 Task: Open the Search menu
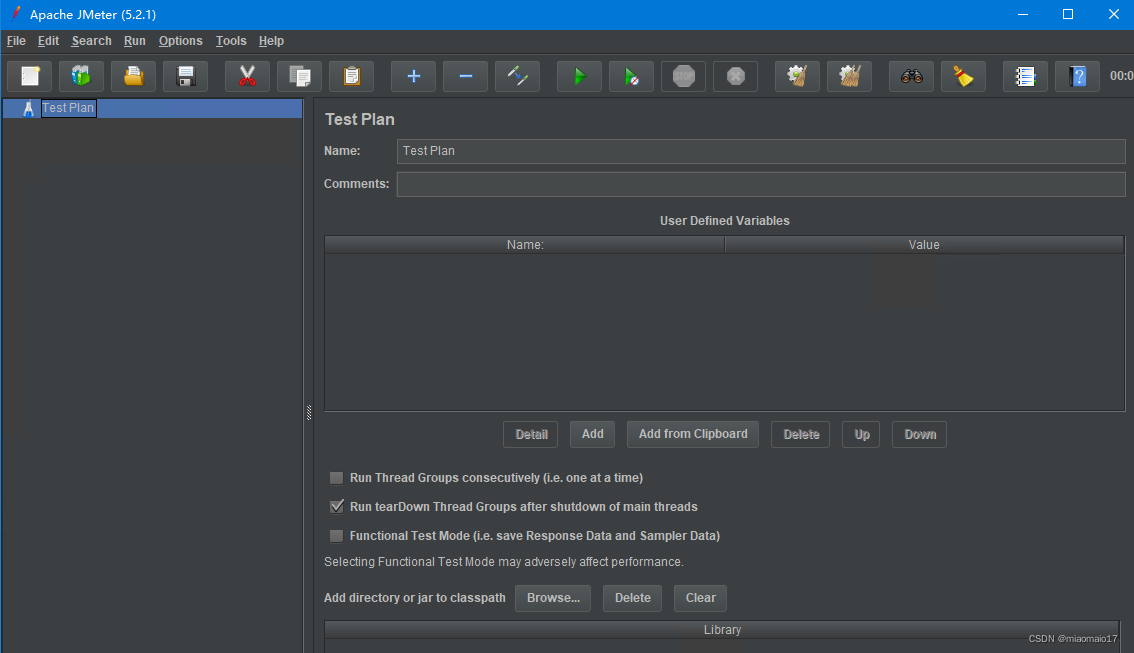click(x=91, y=40)
